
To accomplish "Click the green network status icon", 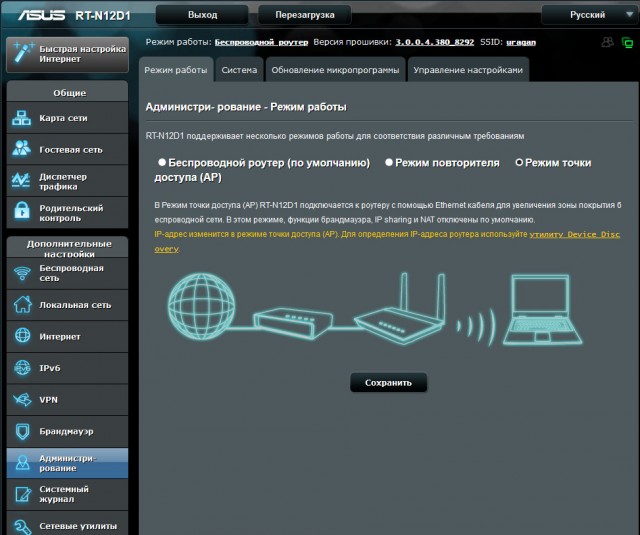I will tap(627, 42).
